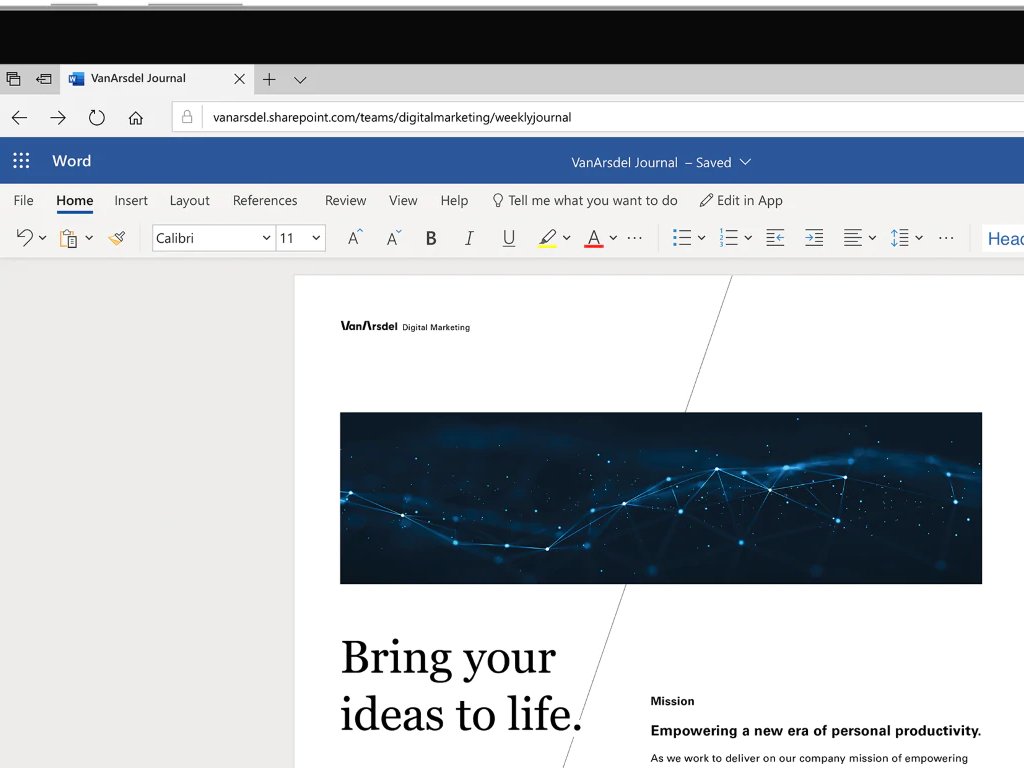This screenshot has height=768, width=1024.
Task: Expand the Bullets style dropdown arrow
Action: [701, 238]
